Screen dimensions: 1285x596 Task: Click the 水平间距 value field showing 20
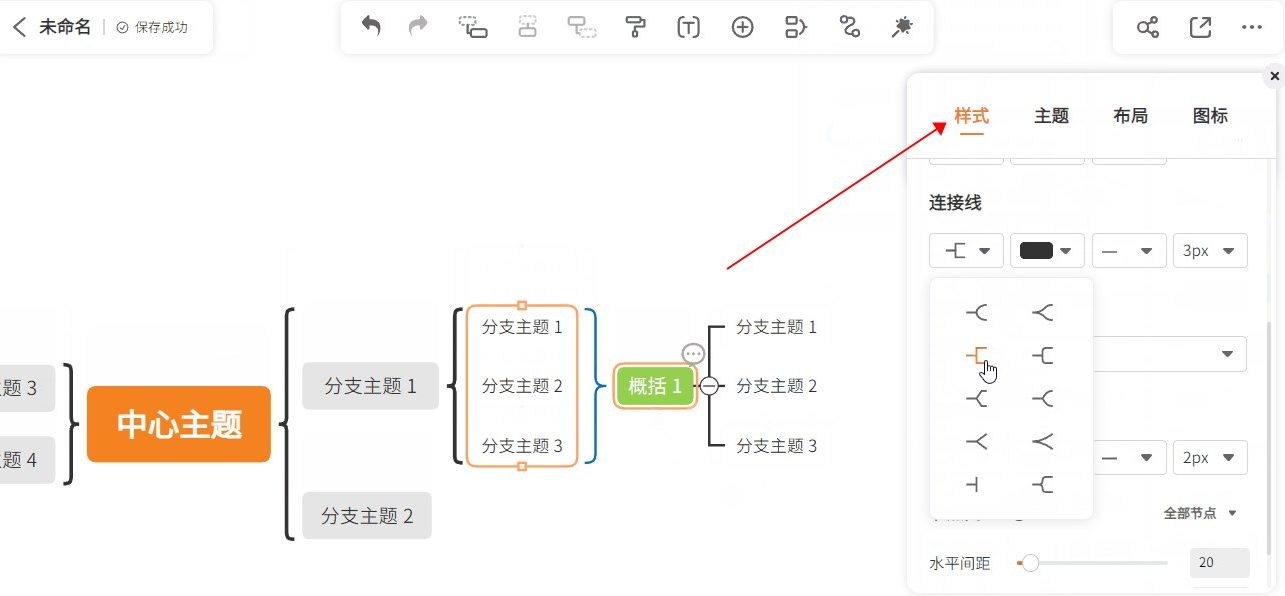pyautogui.click(x=1219, y=563)
